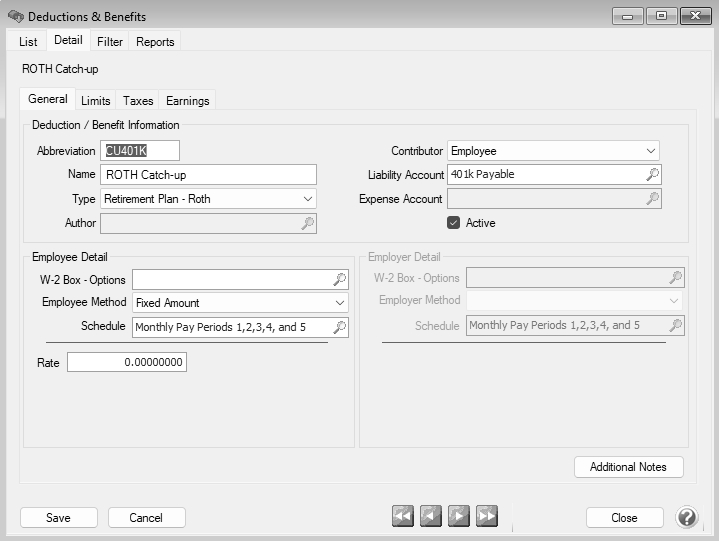Click the Name text field
Screen dimensions: 719x541
208,175
